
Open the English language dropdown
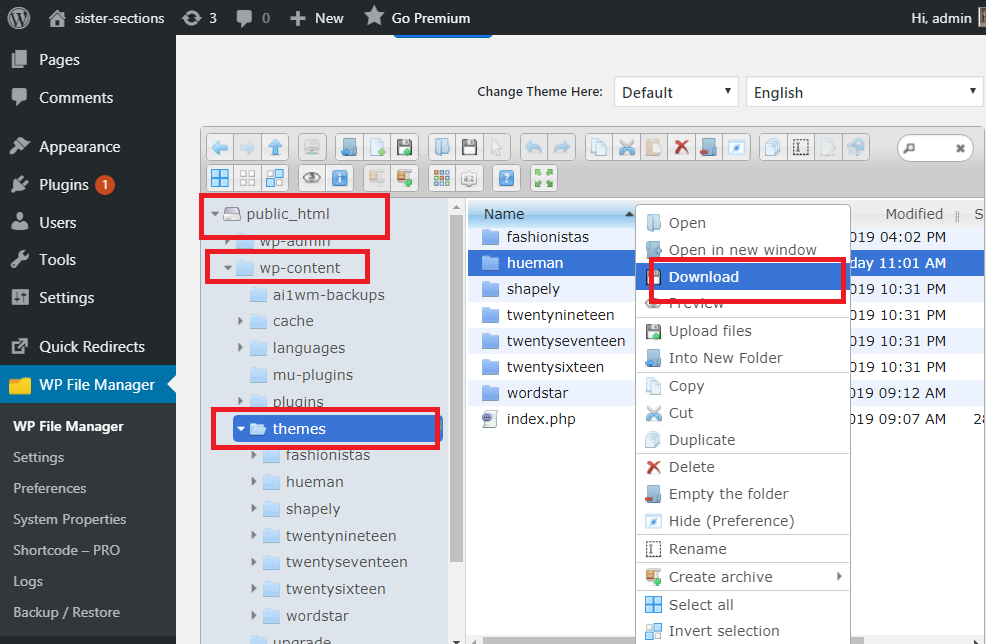tap(864, 92)
